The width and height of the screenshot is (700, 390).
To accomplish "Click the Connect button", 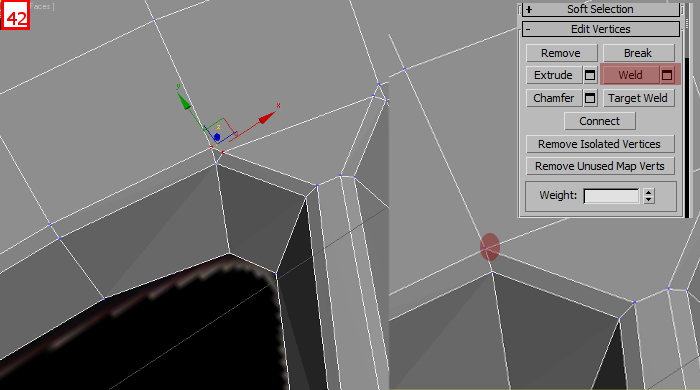I will click(x=600, y=121).
